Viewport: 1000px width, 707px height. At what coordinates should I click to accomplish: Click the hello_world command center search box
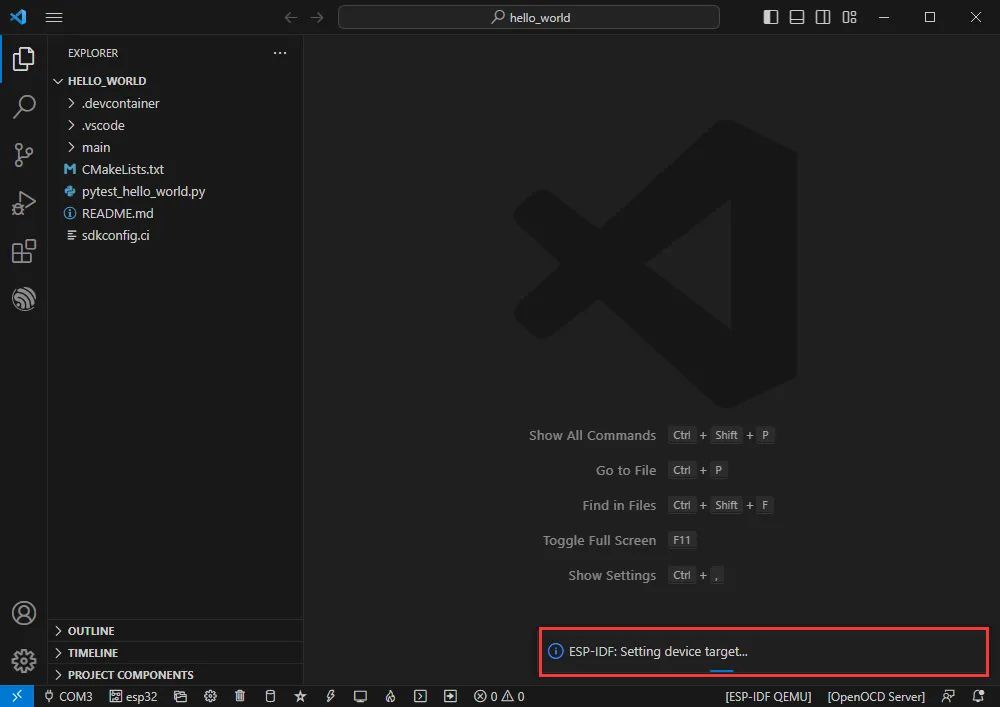click(529, 17)
